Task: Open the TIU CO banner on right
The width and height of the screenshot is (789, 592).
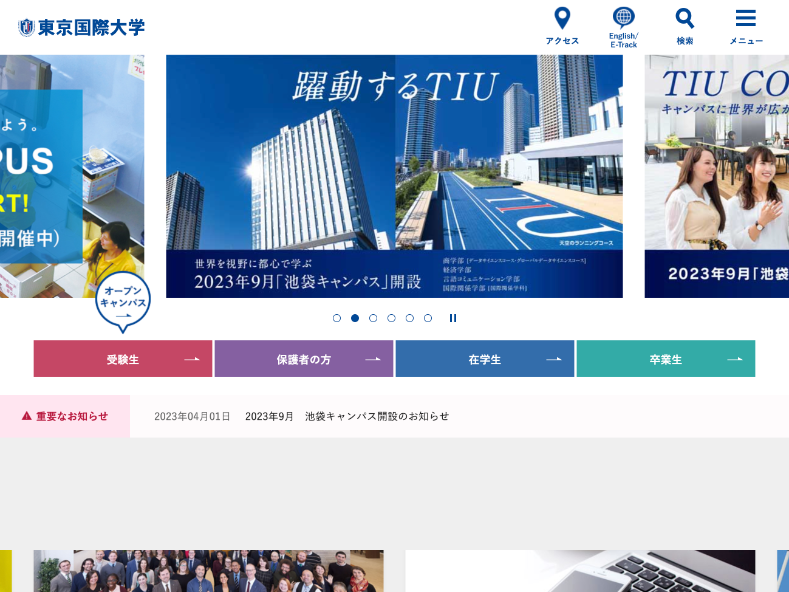Action: 717,176
